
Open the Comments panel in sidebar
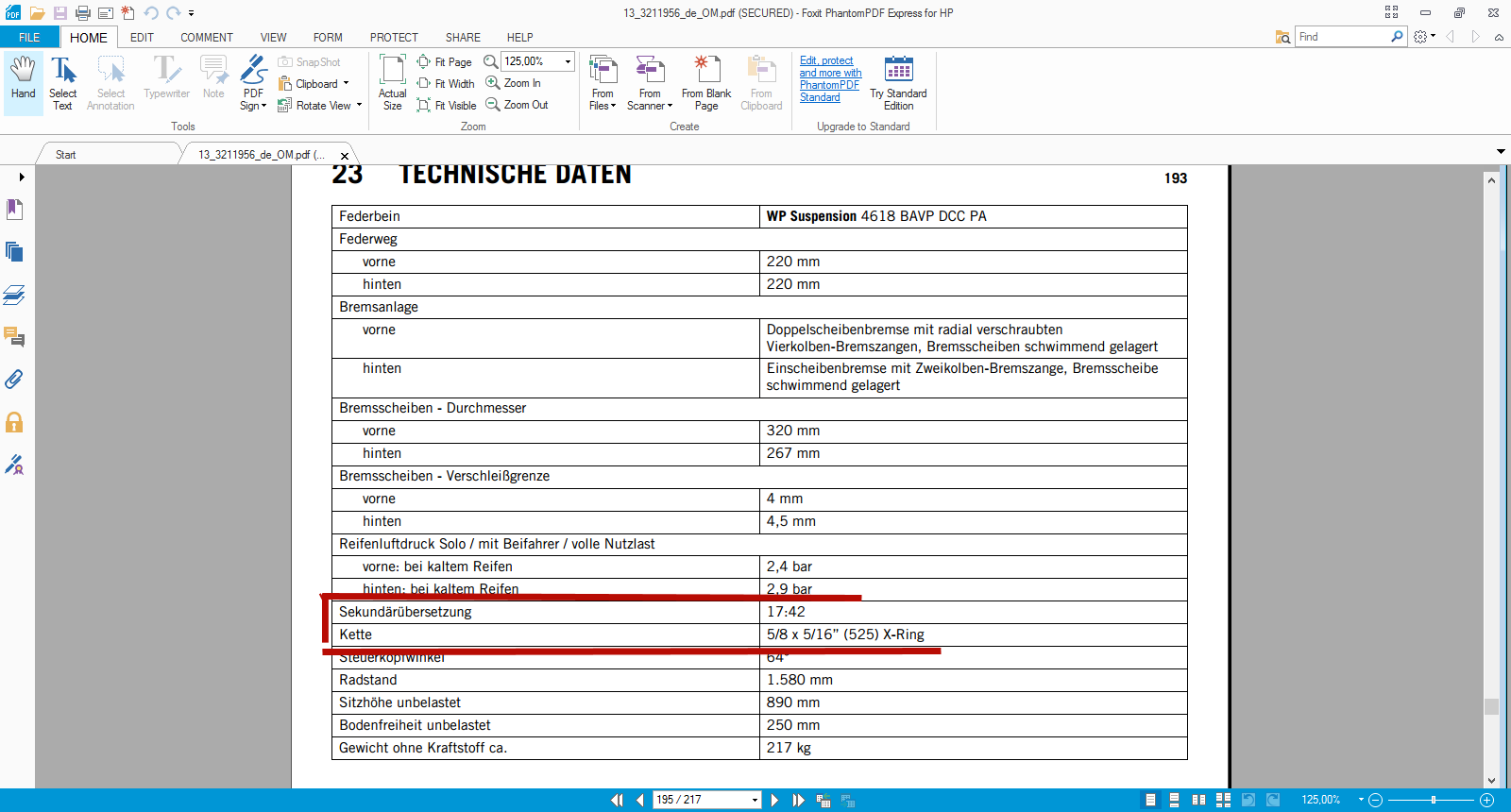(14, 337)
